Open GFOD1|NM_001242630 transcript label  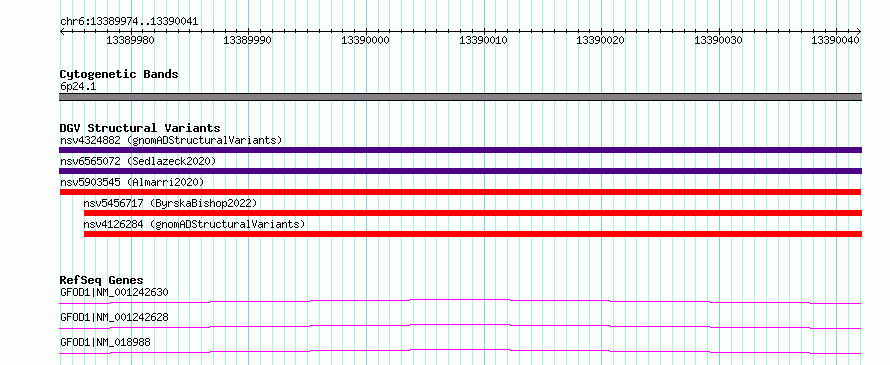pyautogui.click(x=114, y=292)
